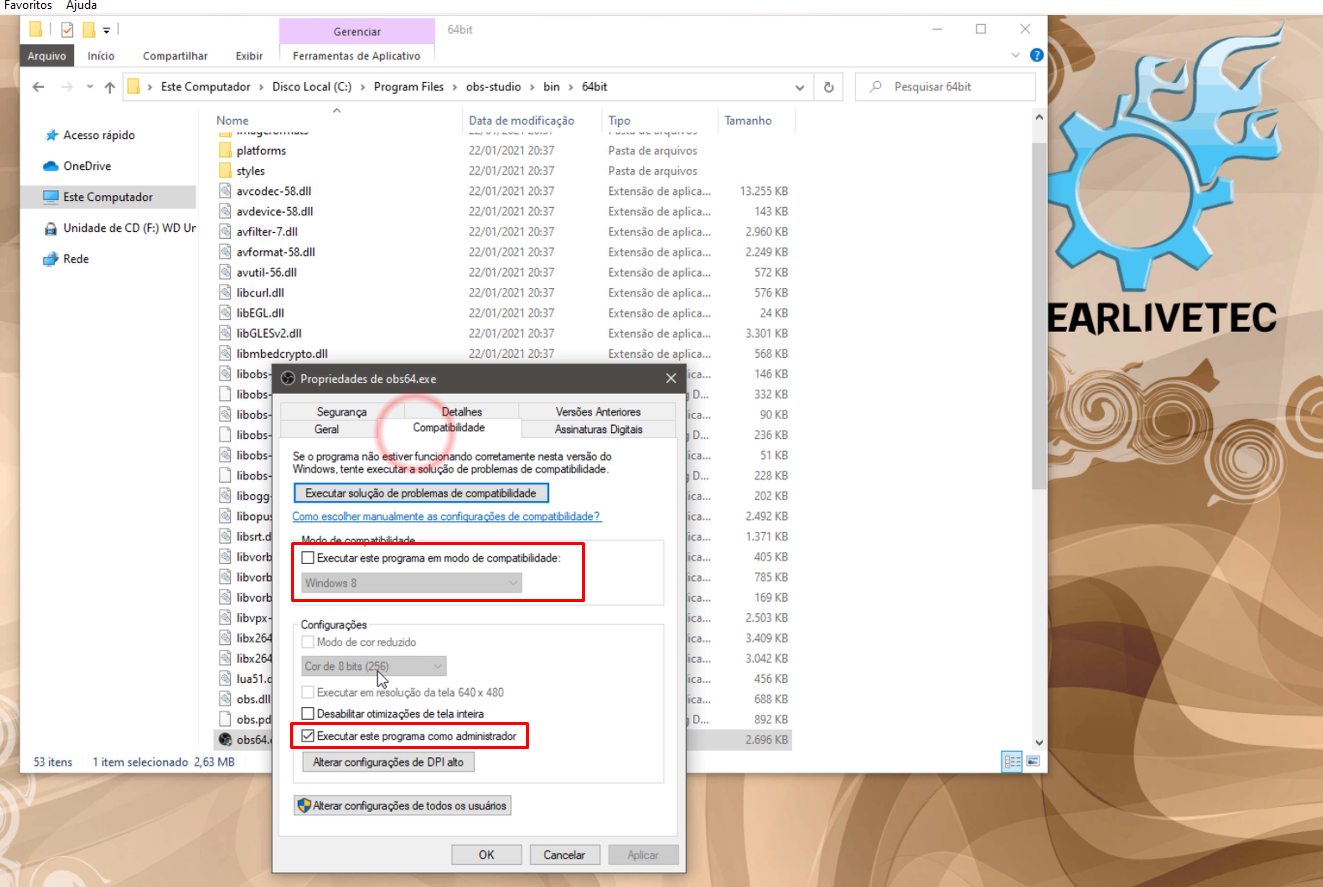Click Alterar configurações de DPI alto
Screen dimensions: 1323x887
point(389,762)
